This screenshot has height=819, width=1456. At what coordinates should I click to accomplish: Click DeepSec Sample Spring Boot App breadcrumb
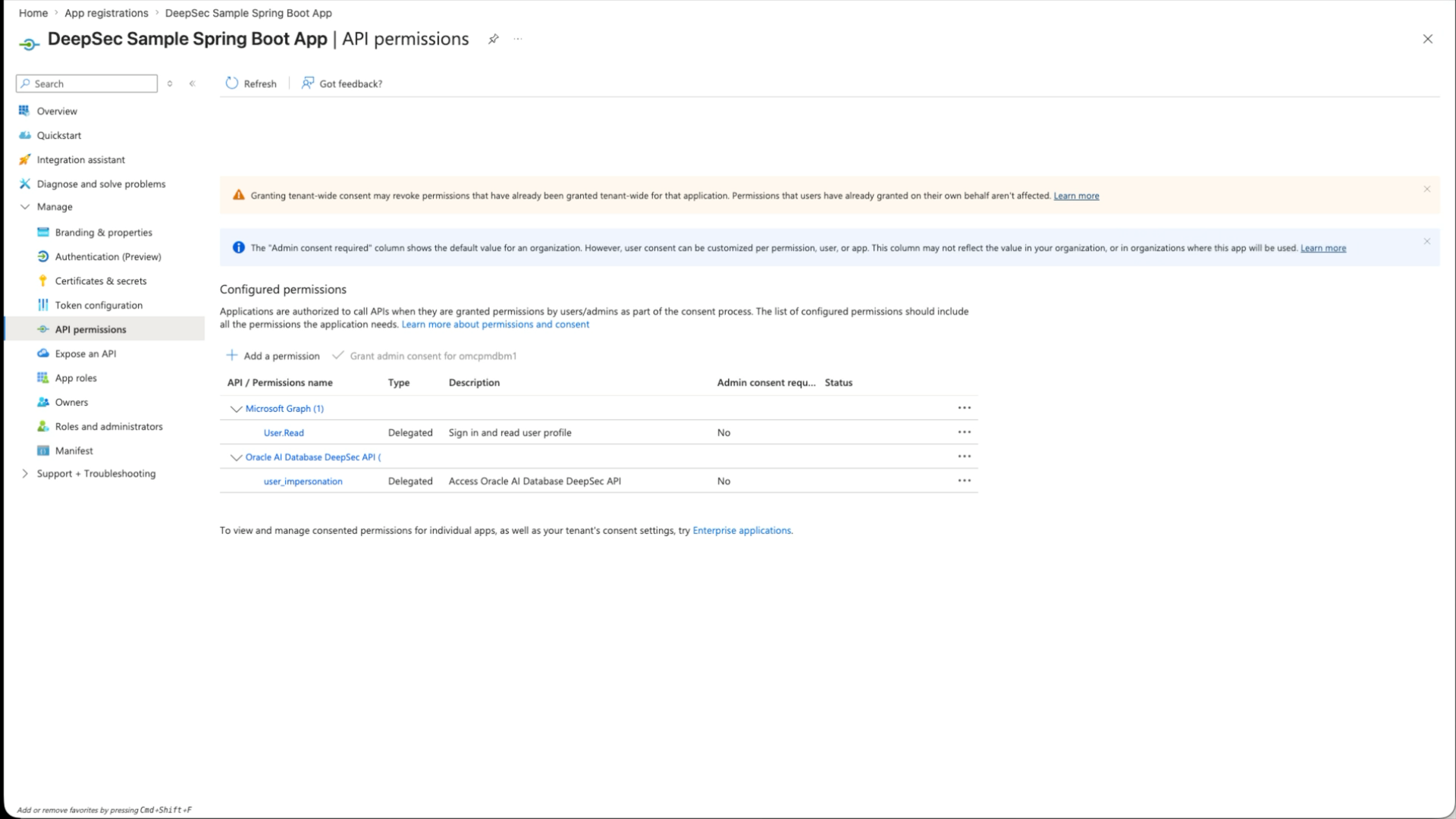[x=249, y=13]
